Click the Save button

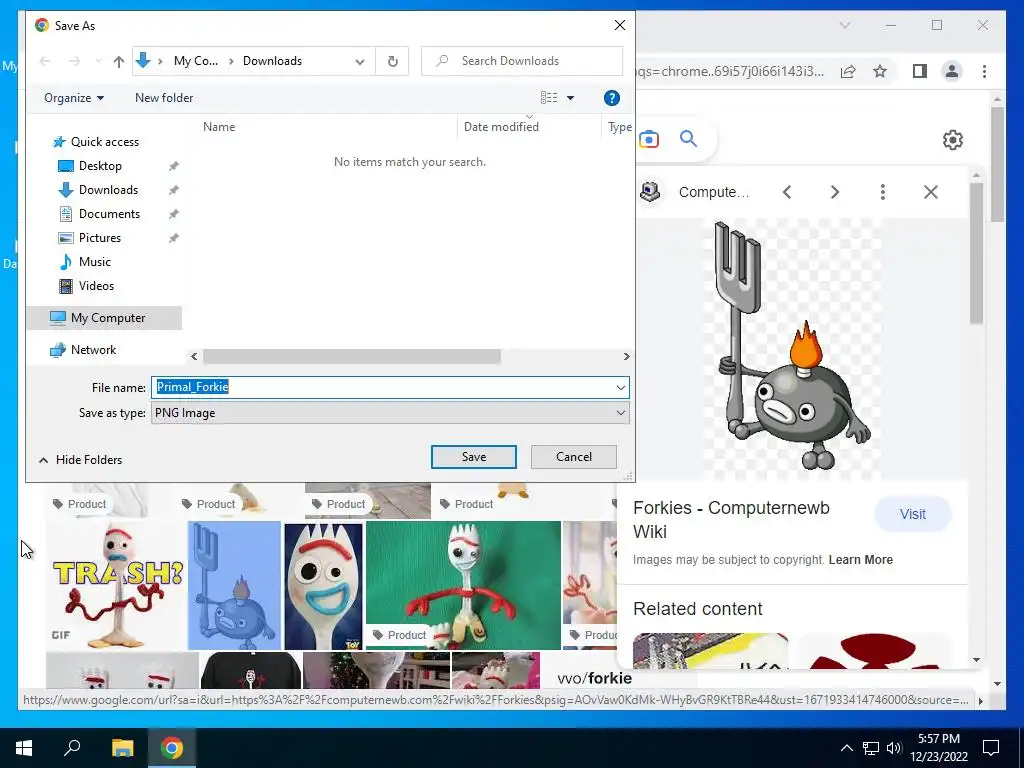pyautogui.click(x=473, y=457)
